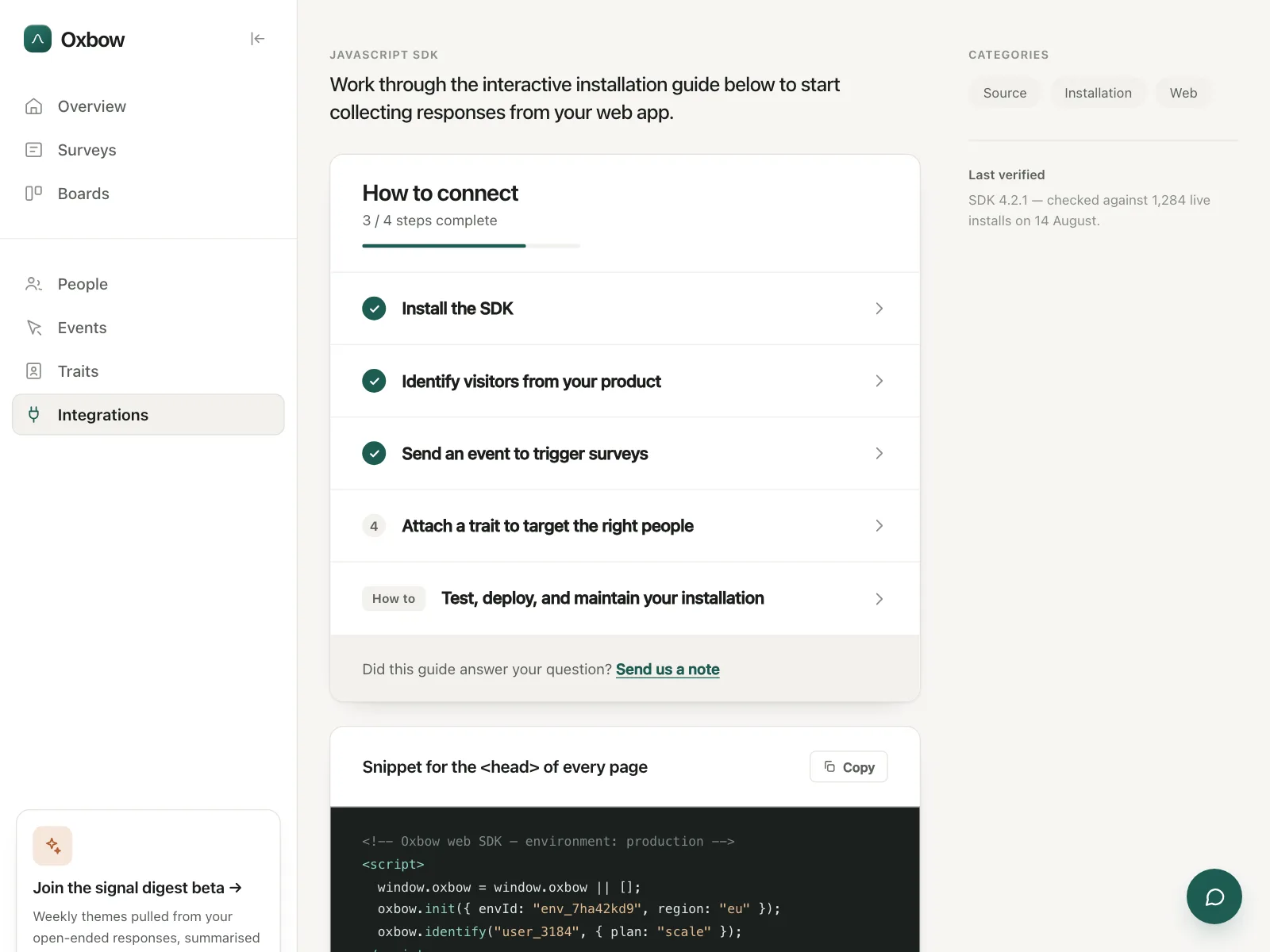The width and height of the screenshot is (1270, 952).
Task: Click the Install the SDK step title
Action: (457, 309)
